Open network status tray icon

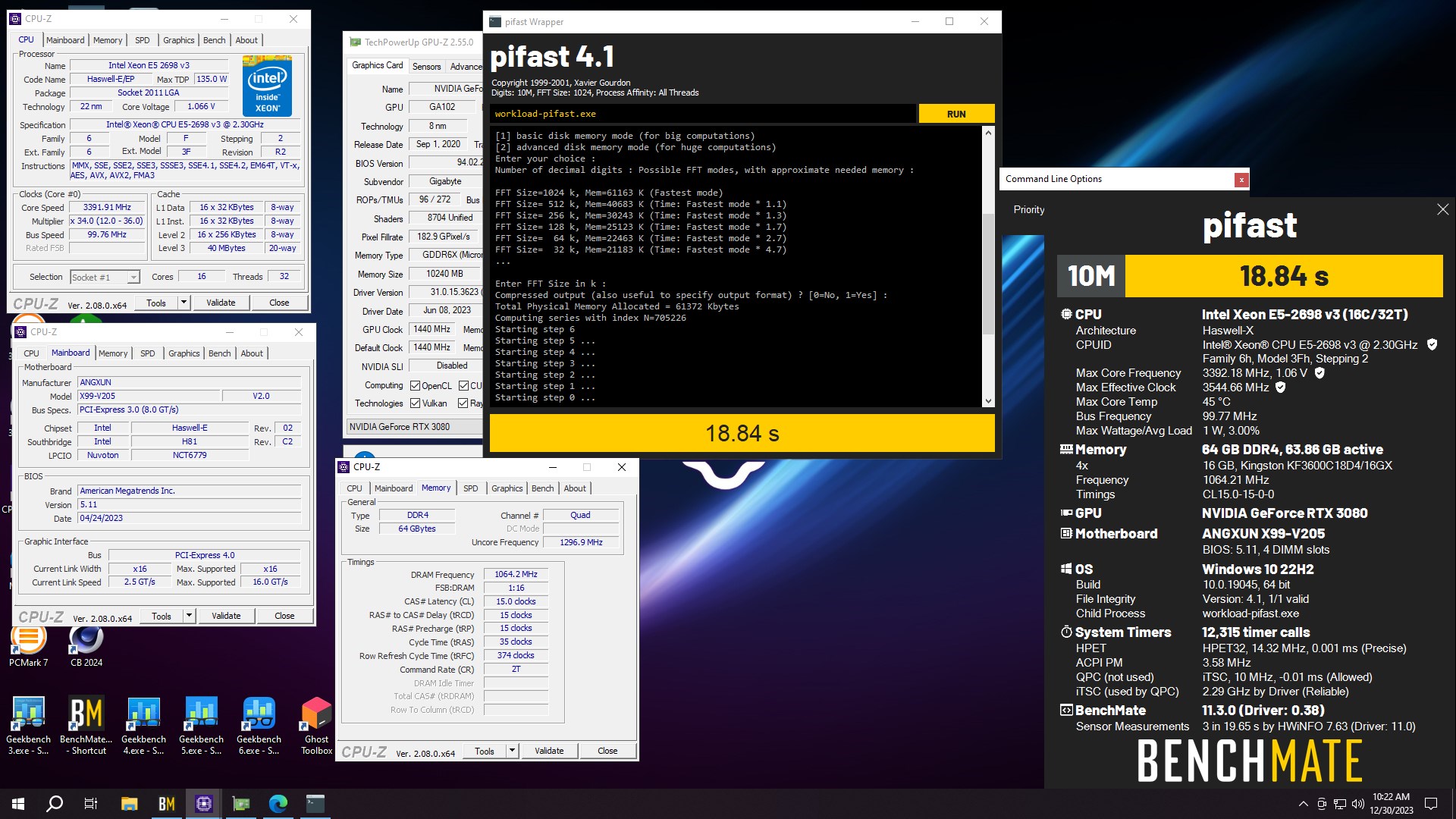coord(1340,804)
